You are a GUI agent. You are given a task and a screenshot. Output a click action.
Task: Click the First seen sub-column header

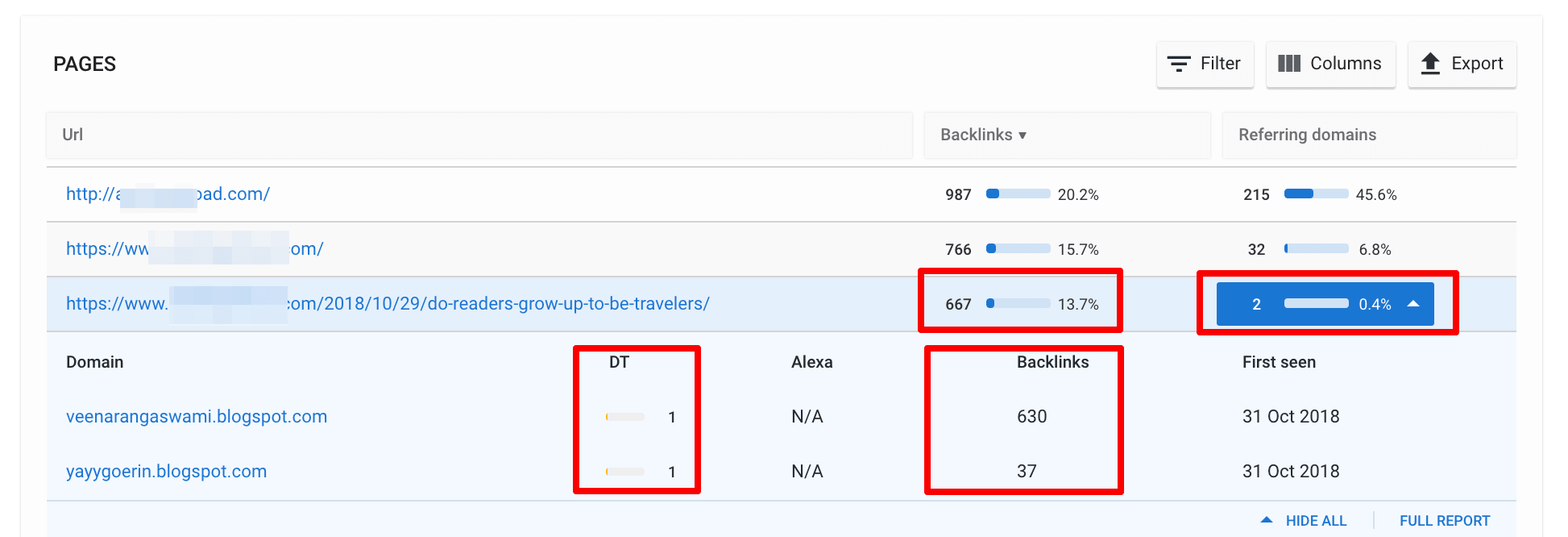[x=1279, y=362]
